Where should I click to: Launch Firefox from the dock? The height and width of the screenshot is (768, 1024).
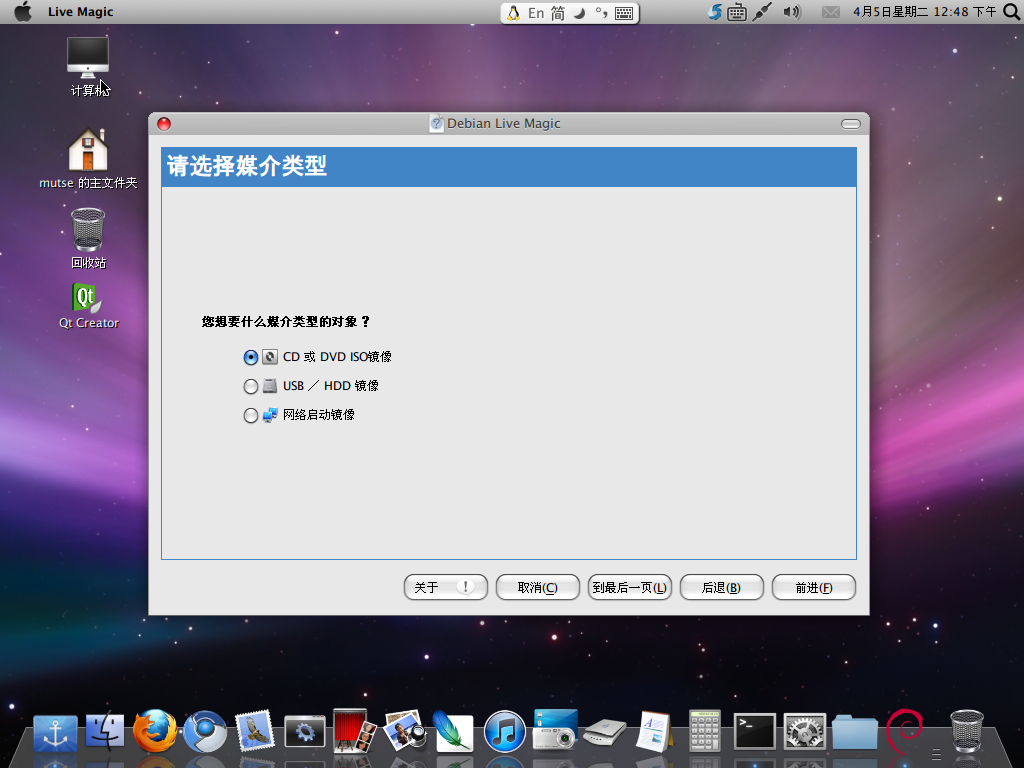pos(155,731)
